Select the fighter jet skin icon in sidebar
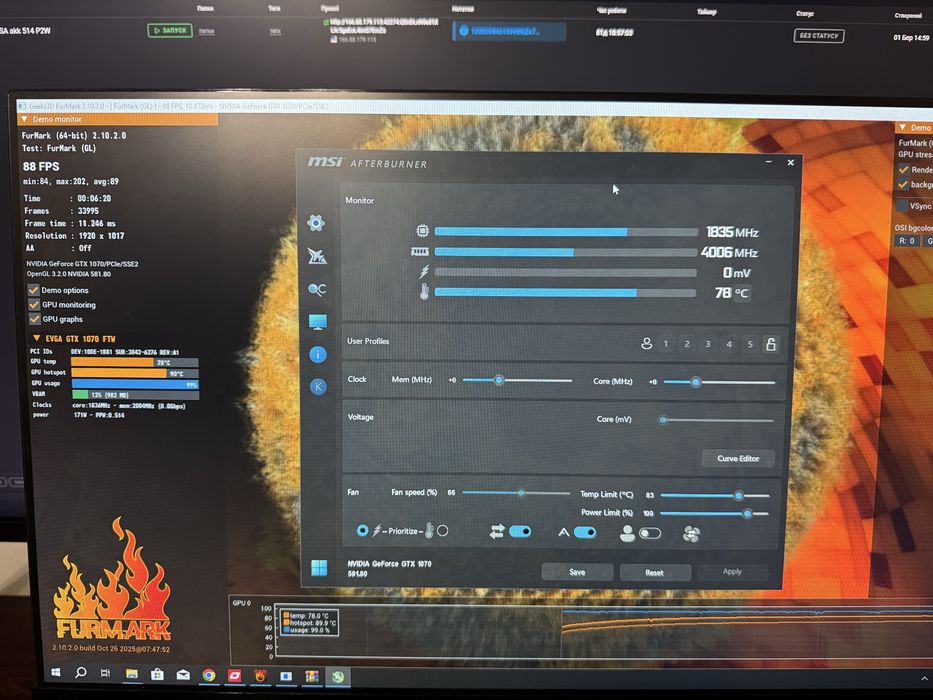The height and width of the screenshot is (700, 933). point(317,256)
